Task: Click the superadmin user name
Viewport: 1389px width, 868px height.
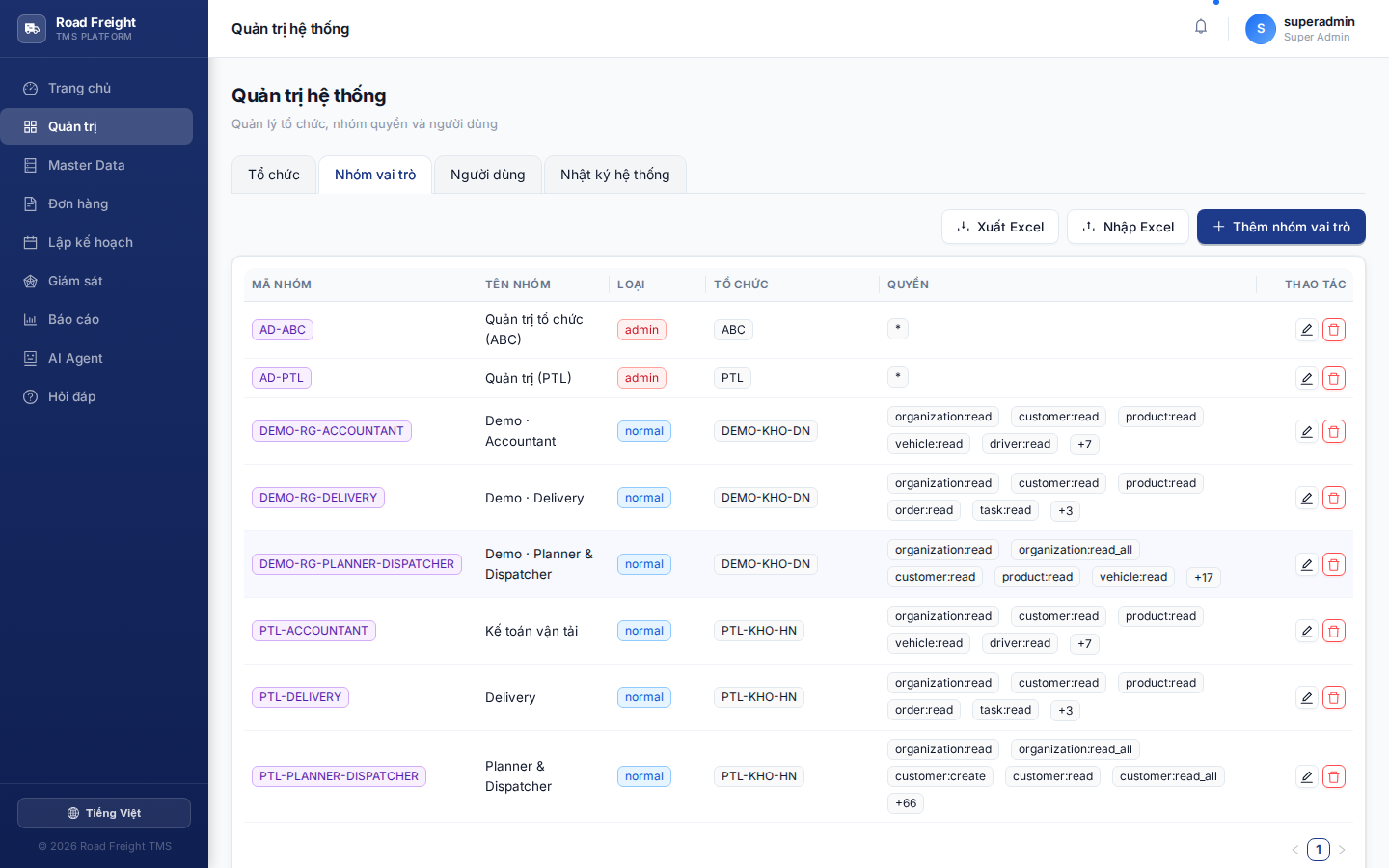Action: (1320, 21)
